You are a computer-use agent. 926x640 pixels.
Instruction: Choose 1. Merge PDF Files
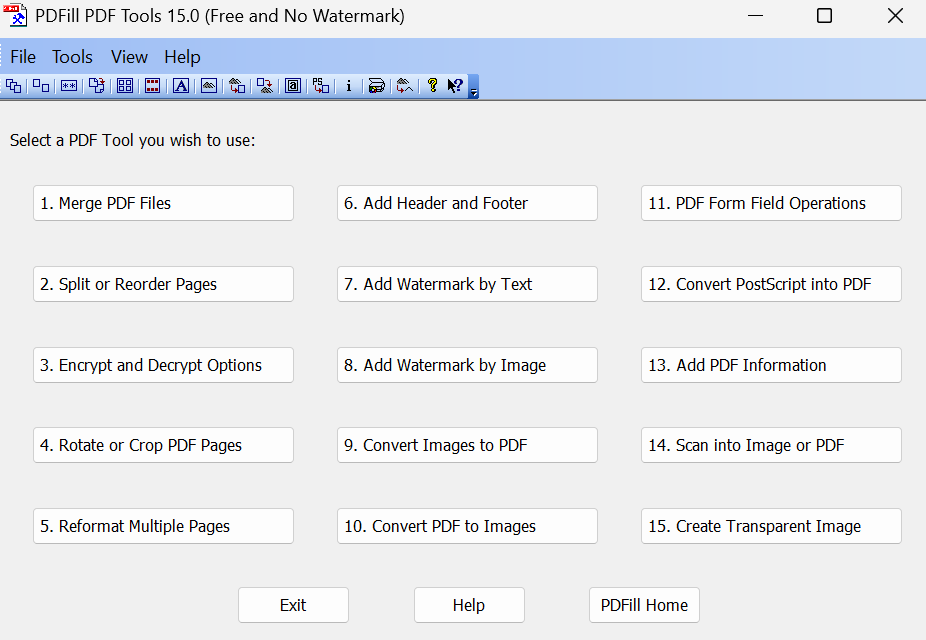click(x=164, y=203)
